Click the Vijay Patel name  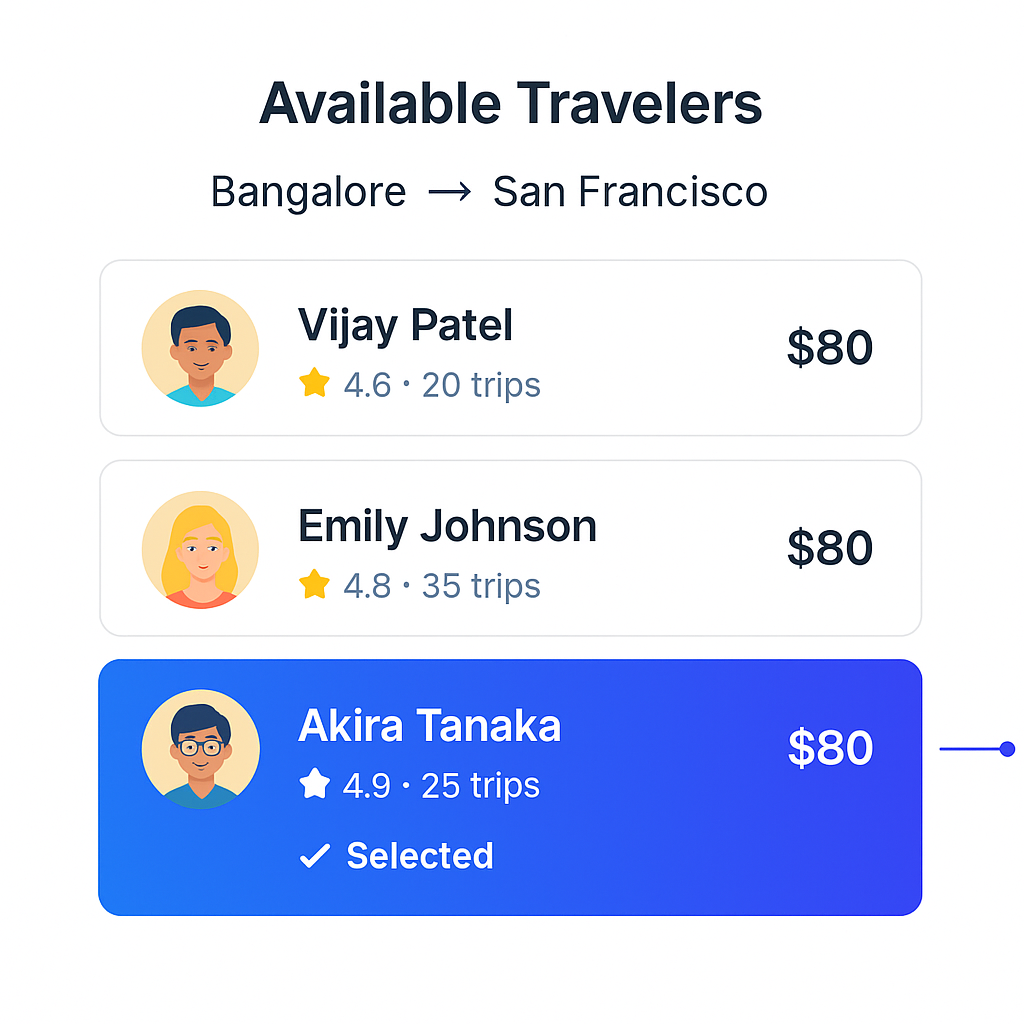405,326
